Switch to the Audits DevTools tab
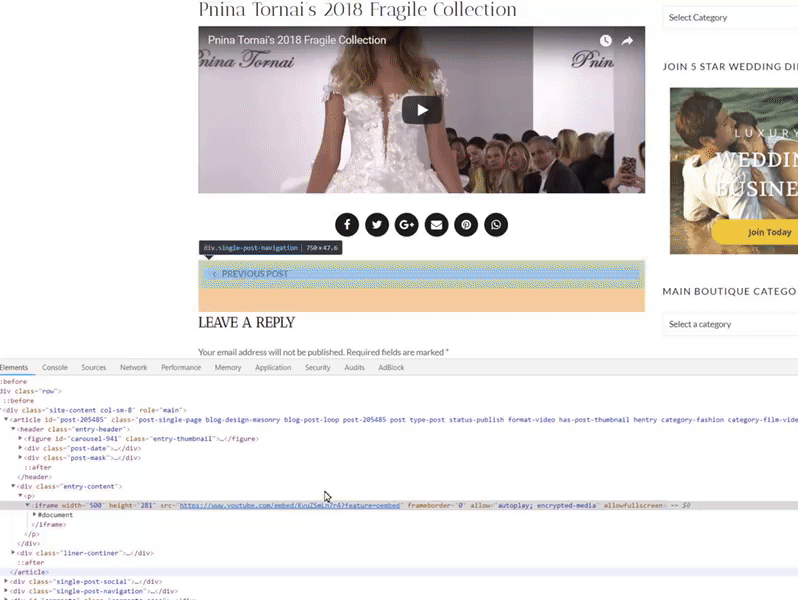This screenshot has width=798, height=600. (x=354, y=367)
